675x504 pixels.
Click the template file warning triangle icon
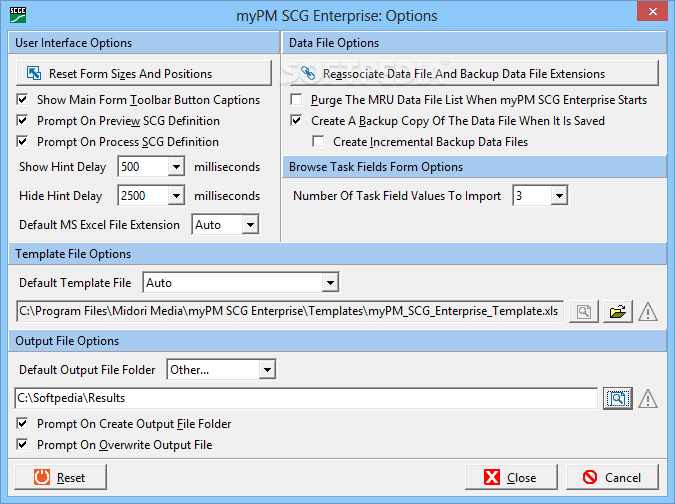tap(647, 312)
